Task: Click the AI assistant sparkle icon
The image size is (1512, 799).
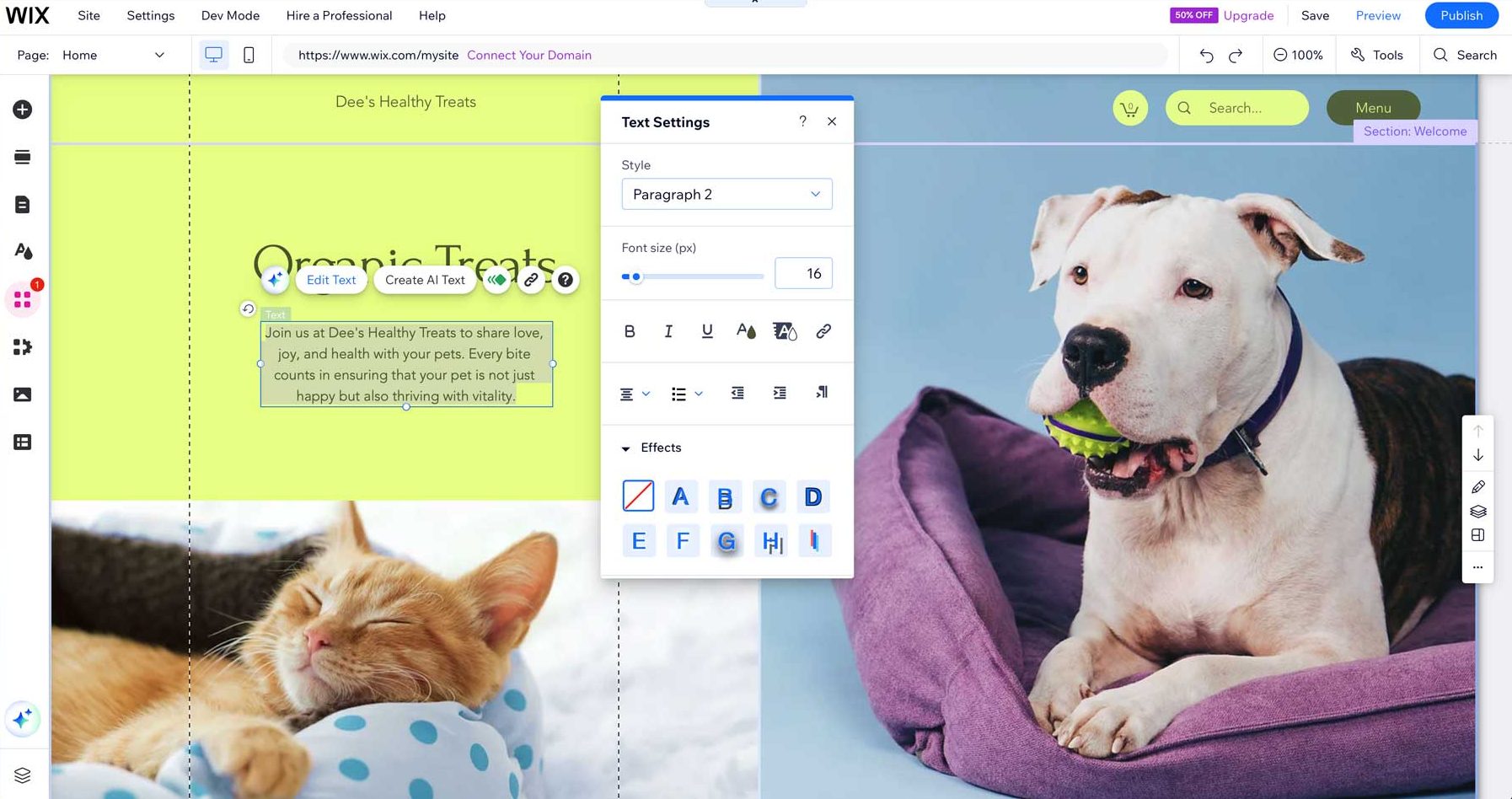Action: click(23, 719)
